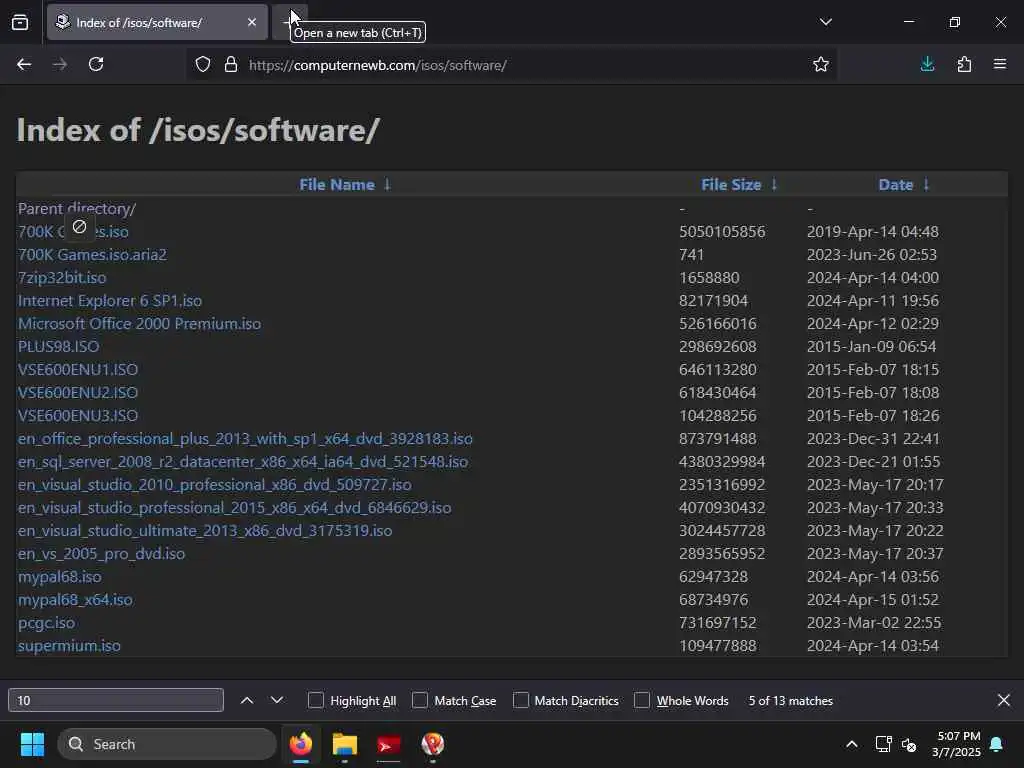Jump to next find match
Screen dimensions: 1024x768
277,700
